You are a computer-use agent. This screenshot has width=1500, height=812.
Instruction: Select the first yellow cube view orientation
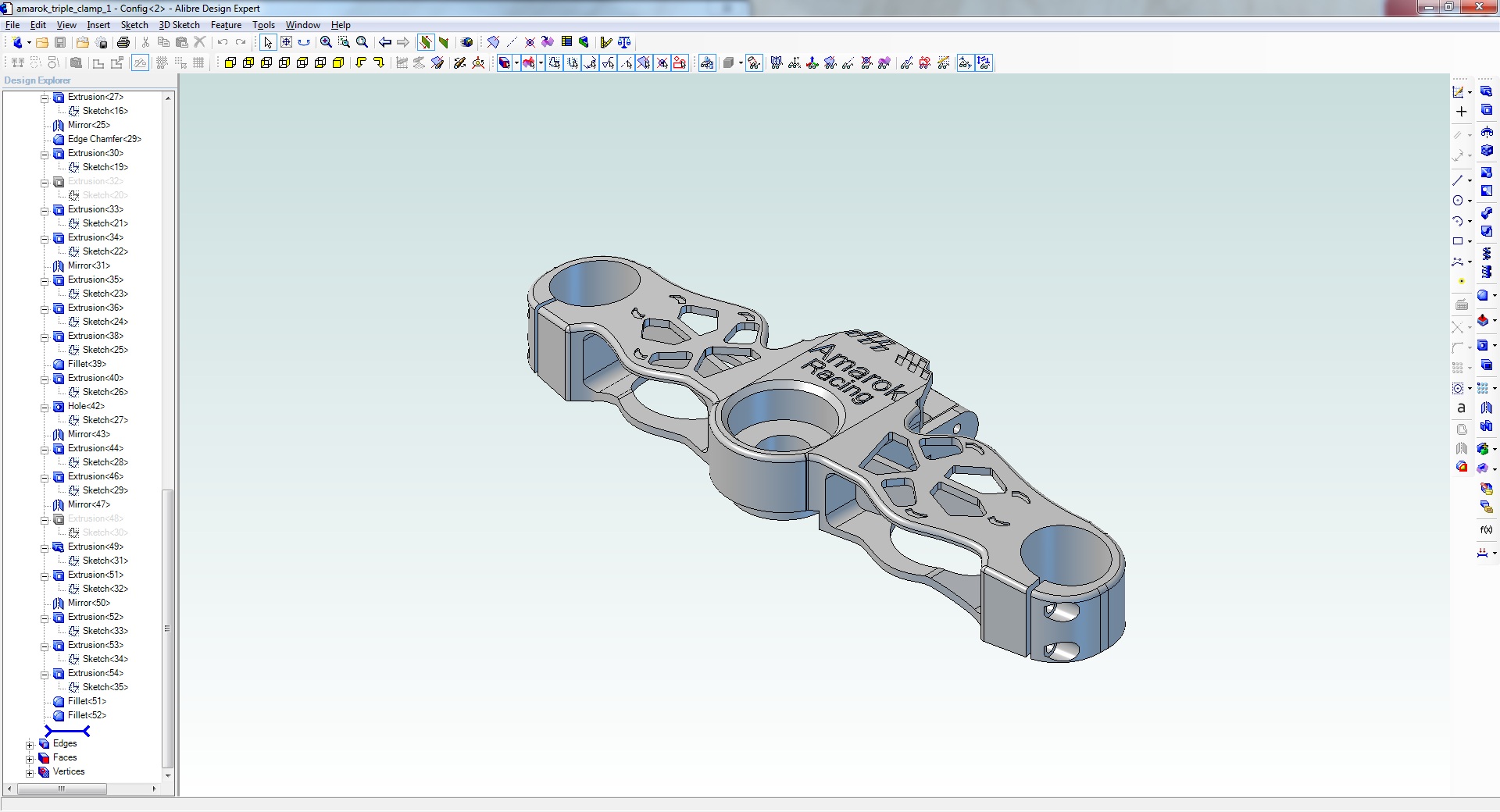tap(230, 62)
